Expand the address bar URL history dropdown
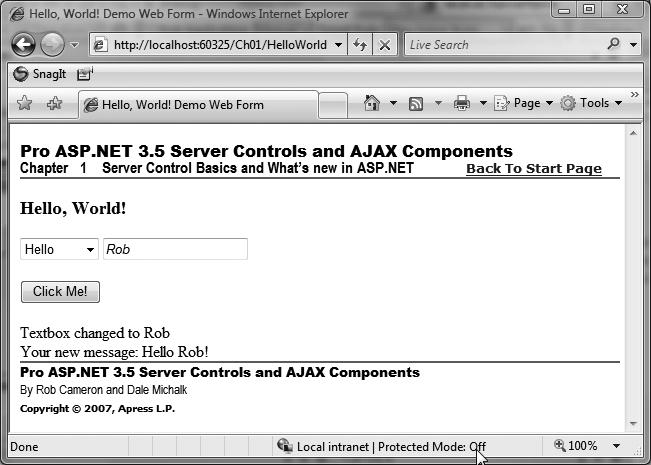The height and width of the screenshot is (465, 651). click(x=339, y=44)
